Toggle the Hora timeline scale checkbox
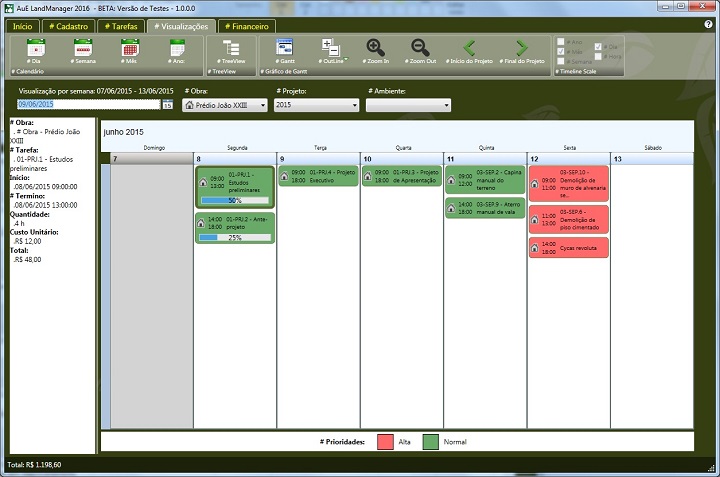The image size is (720, 477). click(x=600, y=54)
